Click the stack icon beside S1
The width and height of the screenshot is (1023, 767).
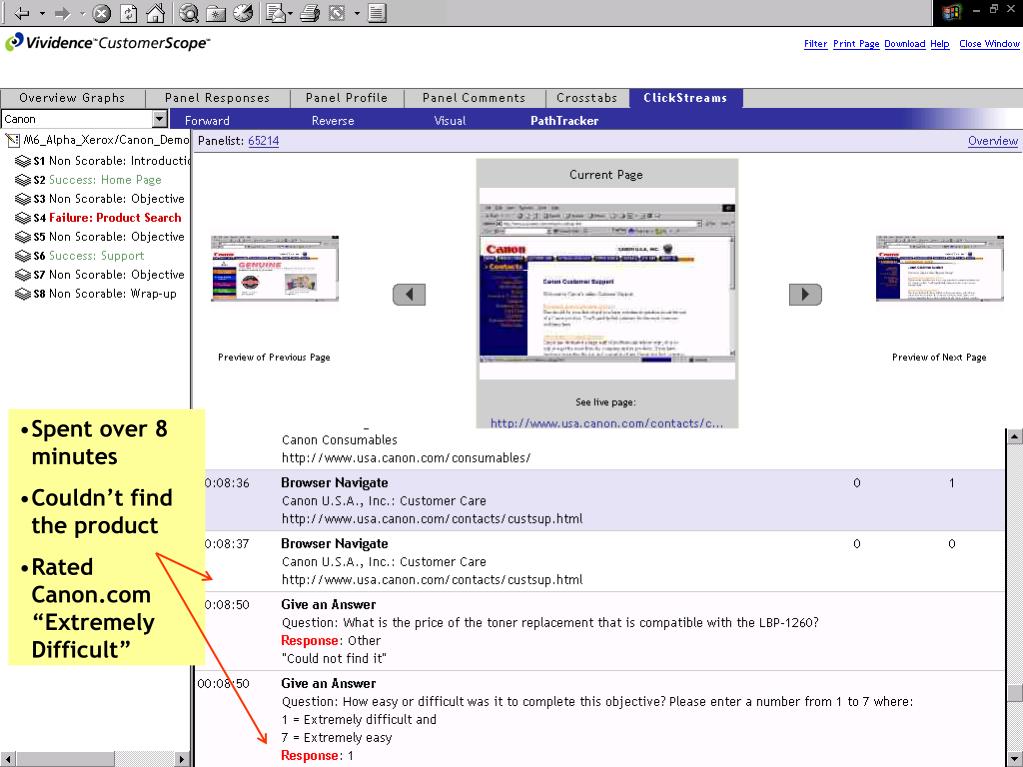[23, 161]
